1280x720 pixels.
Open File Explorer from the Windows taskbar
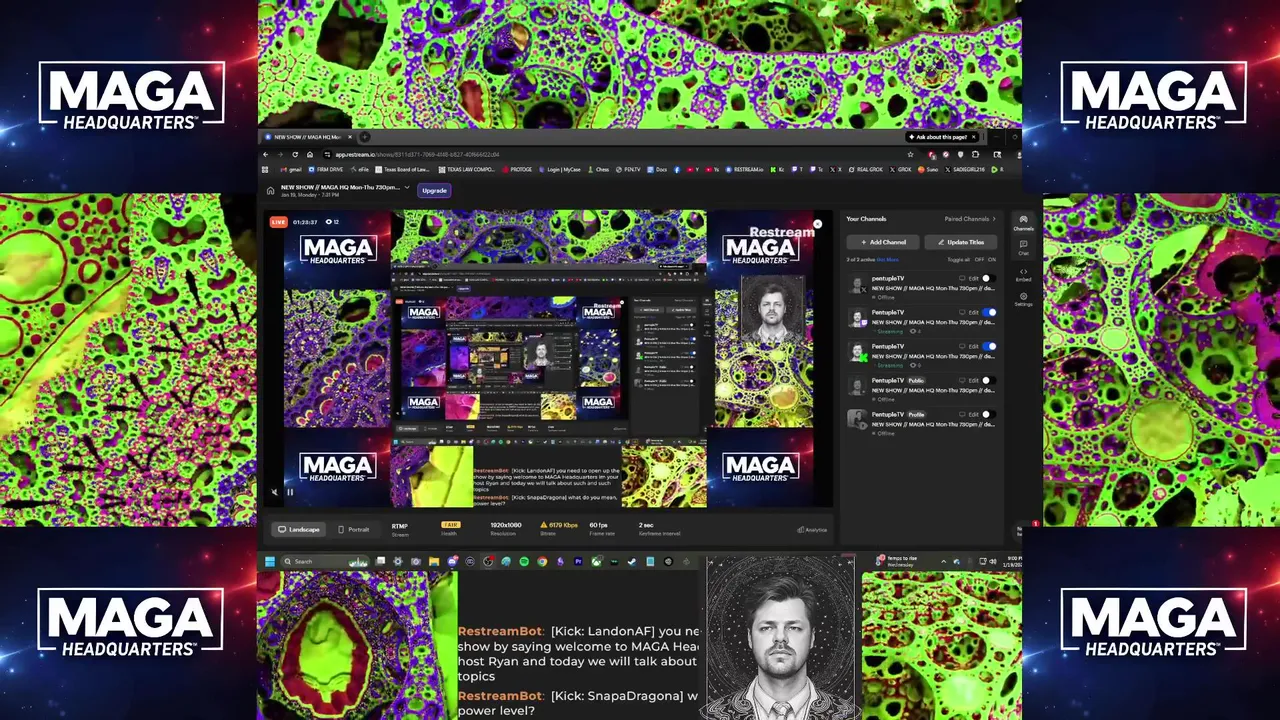tap(434, 561)
